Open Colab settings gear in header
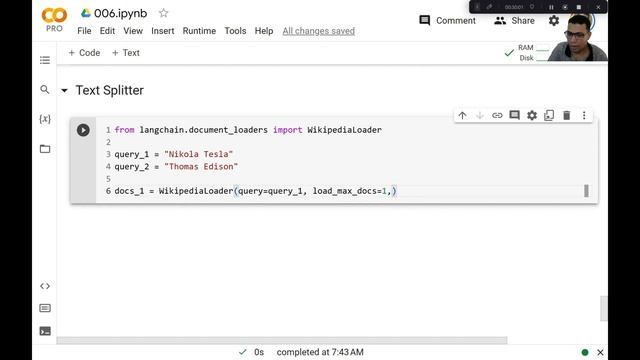The height and width of the screenshot is (360, 640). (554, 20)
